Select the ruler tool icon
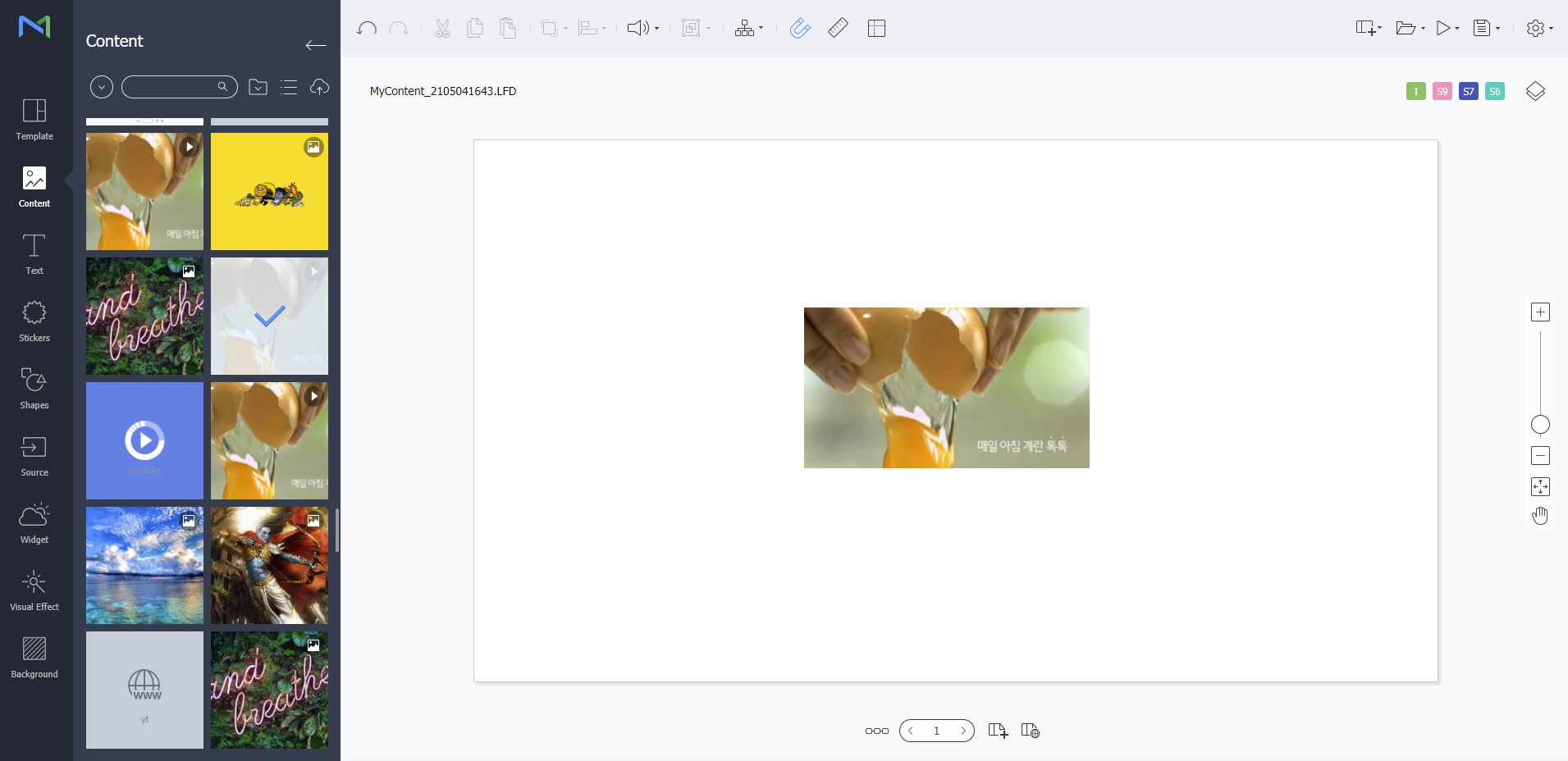1568x761 pixels. pos(838,29)
